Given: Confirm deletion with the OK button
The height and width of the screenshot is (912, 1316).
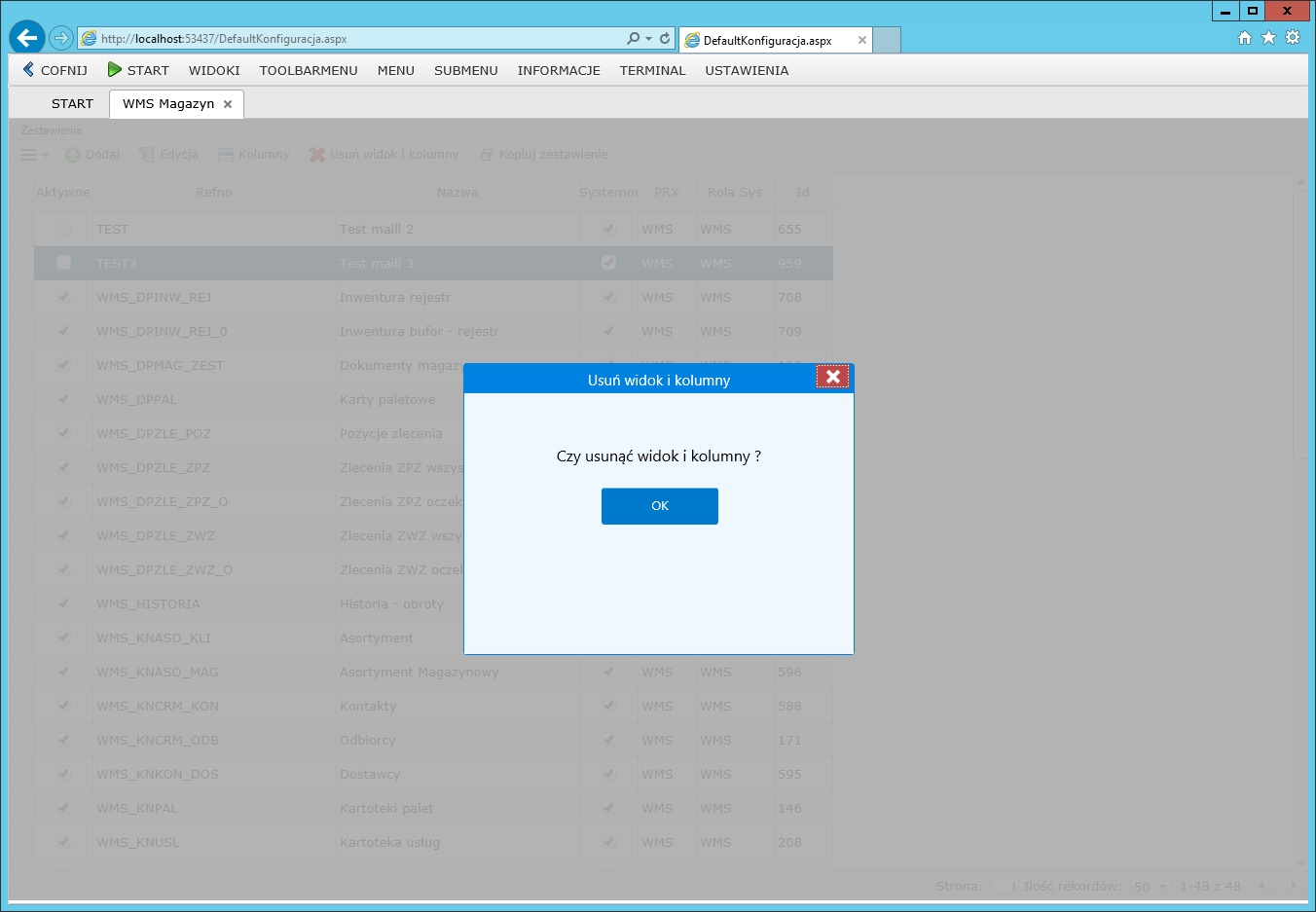Looking at the screenshot, I should tap(659, 506).
